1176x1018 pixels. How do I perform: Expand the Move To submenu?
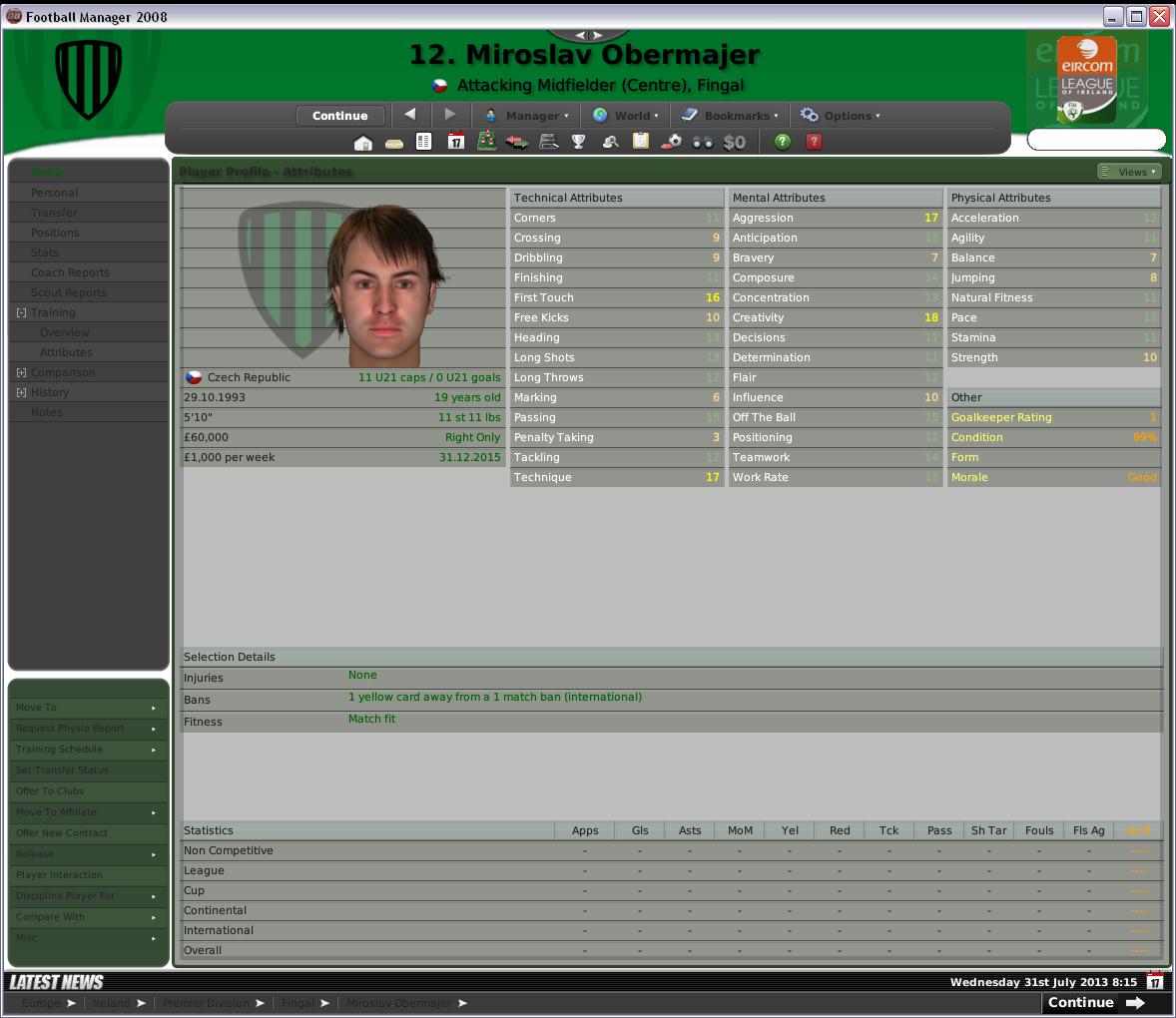[88, 707]
